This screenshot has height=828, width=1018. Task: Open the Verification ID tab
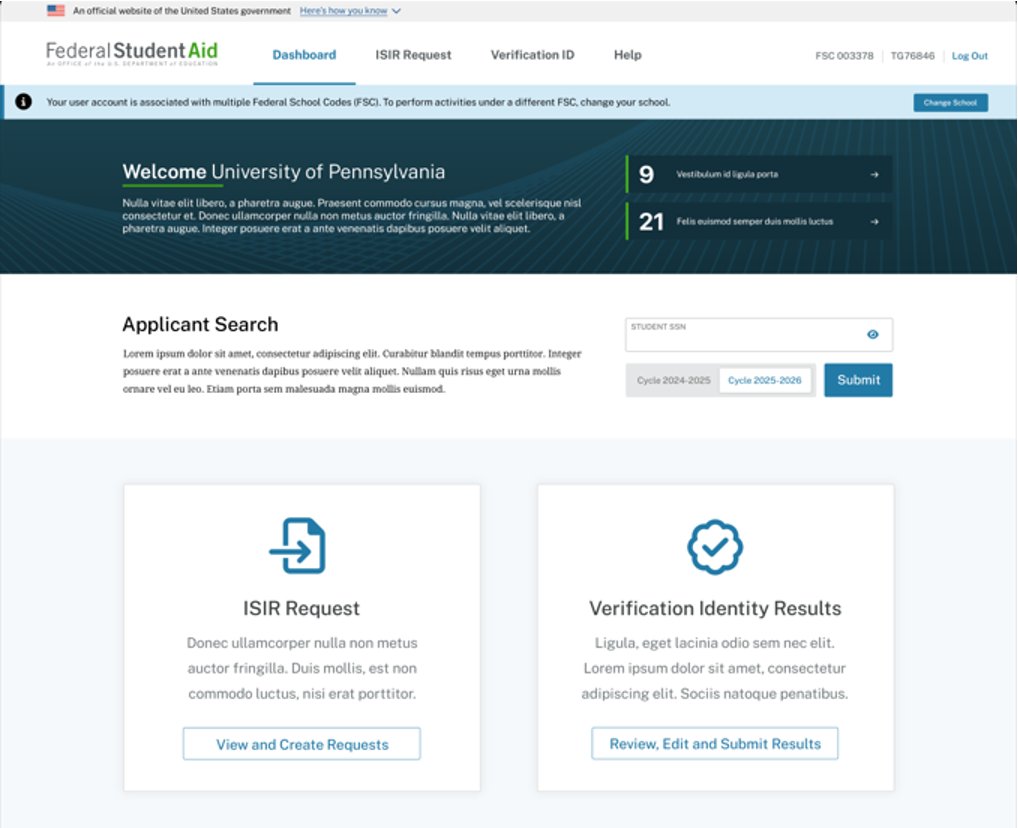(532, 55)
